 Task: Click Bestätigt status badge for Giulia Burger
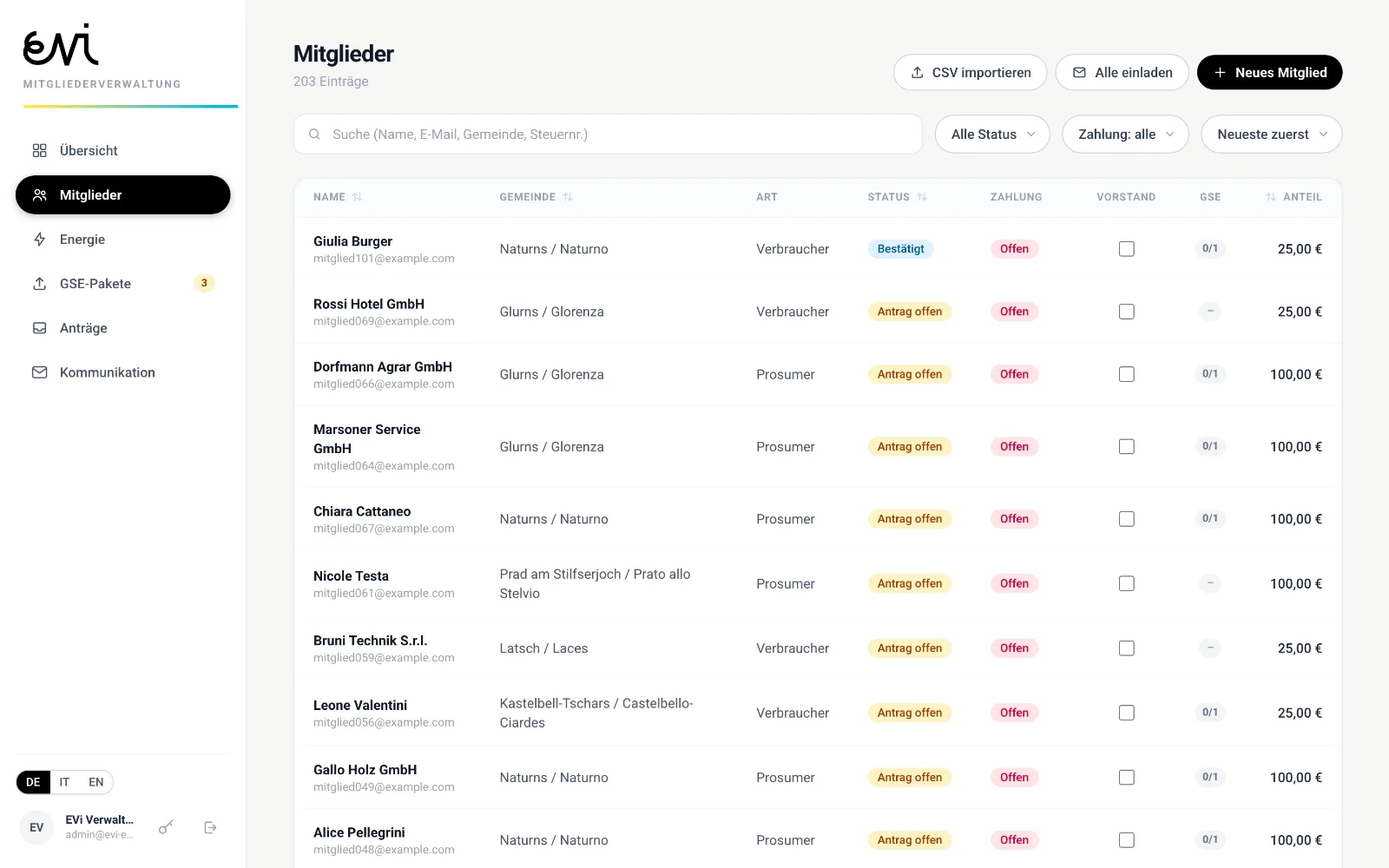[900, 249]
